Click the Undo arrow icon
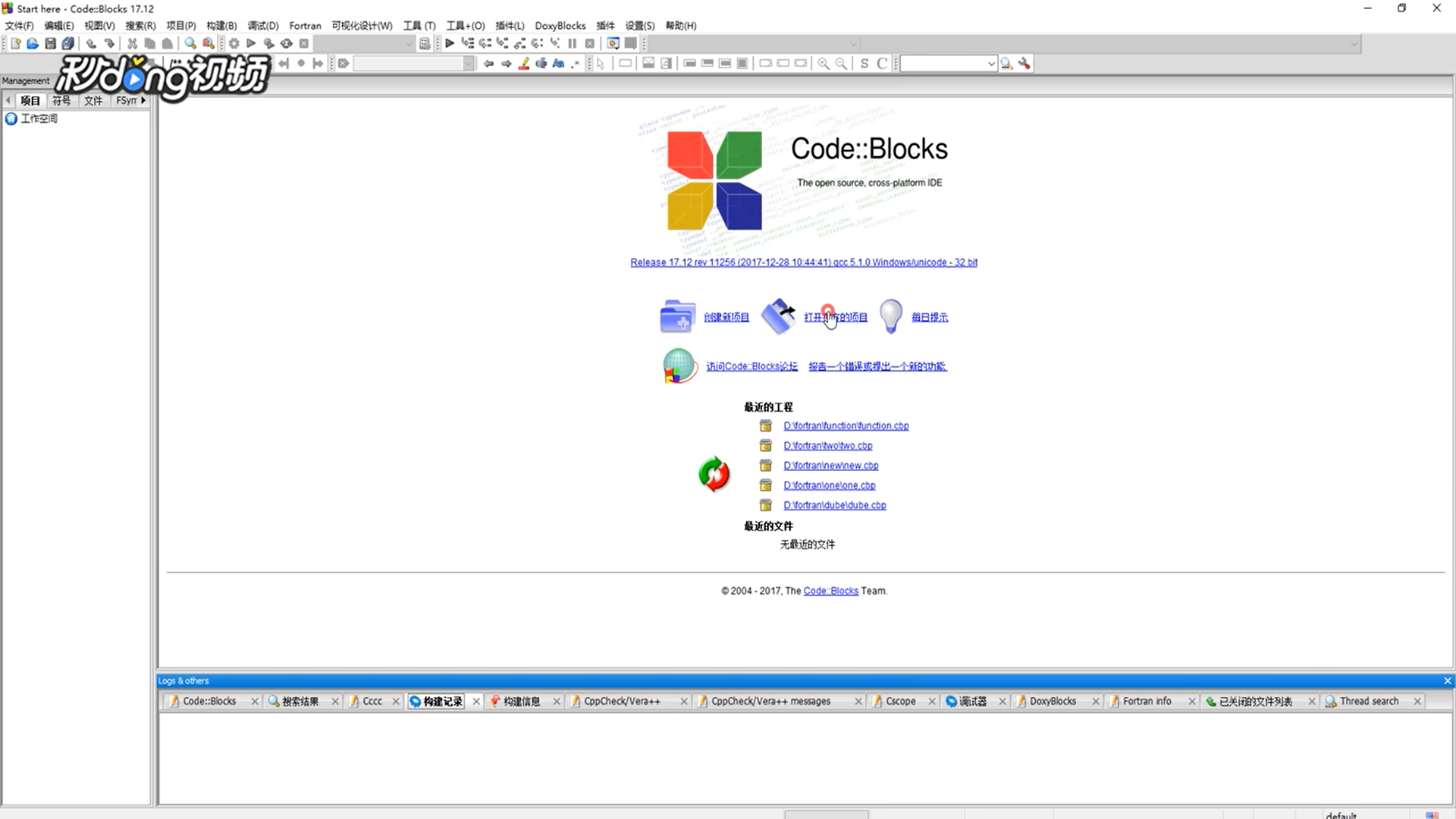This screenshot has height=819, width=1456. (91, 43)
